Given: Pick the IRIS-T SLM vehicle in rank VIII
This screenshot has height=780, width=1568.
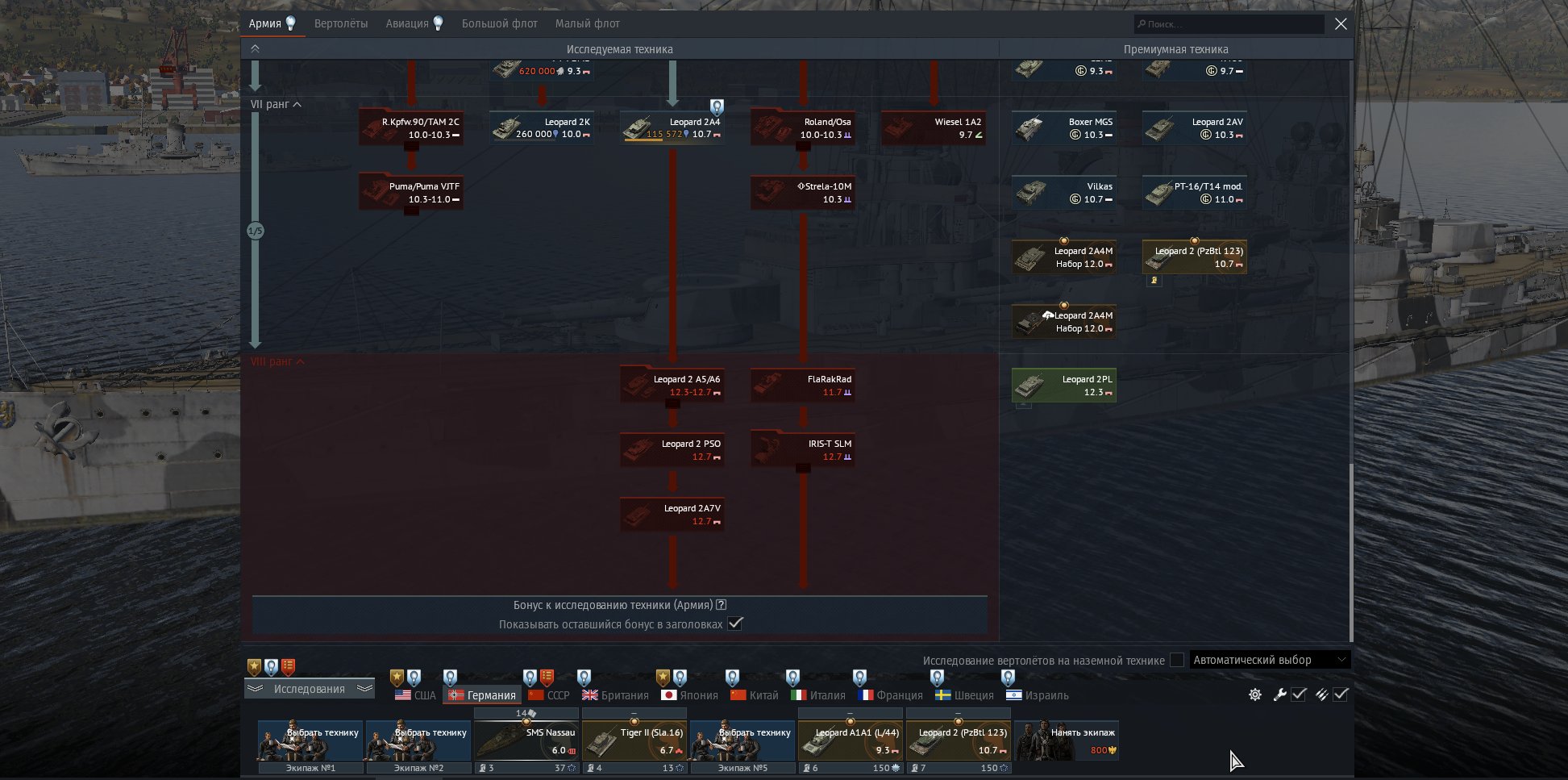Looking at the screenshot, I should click(x=802, y=450).
